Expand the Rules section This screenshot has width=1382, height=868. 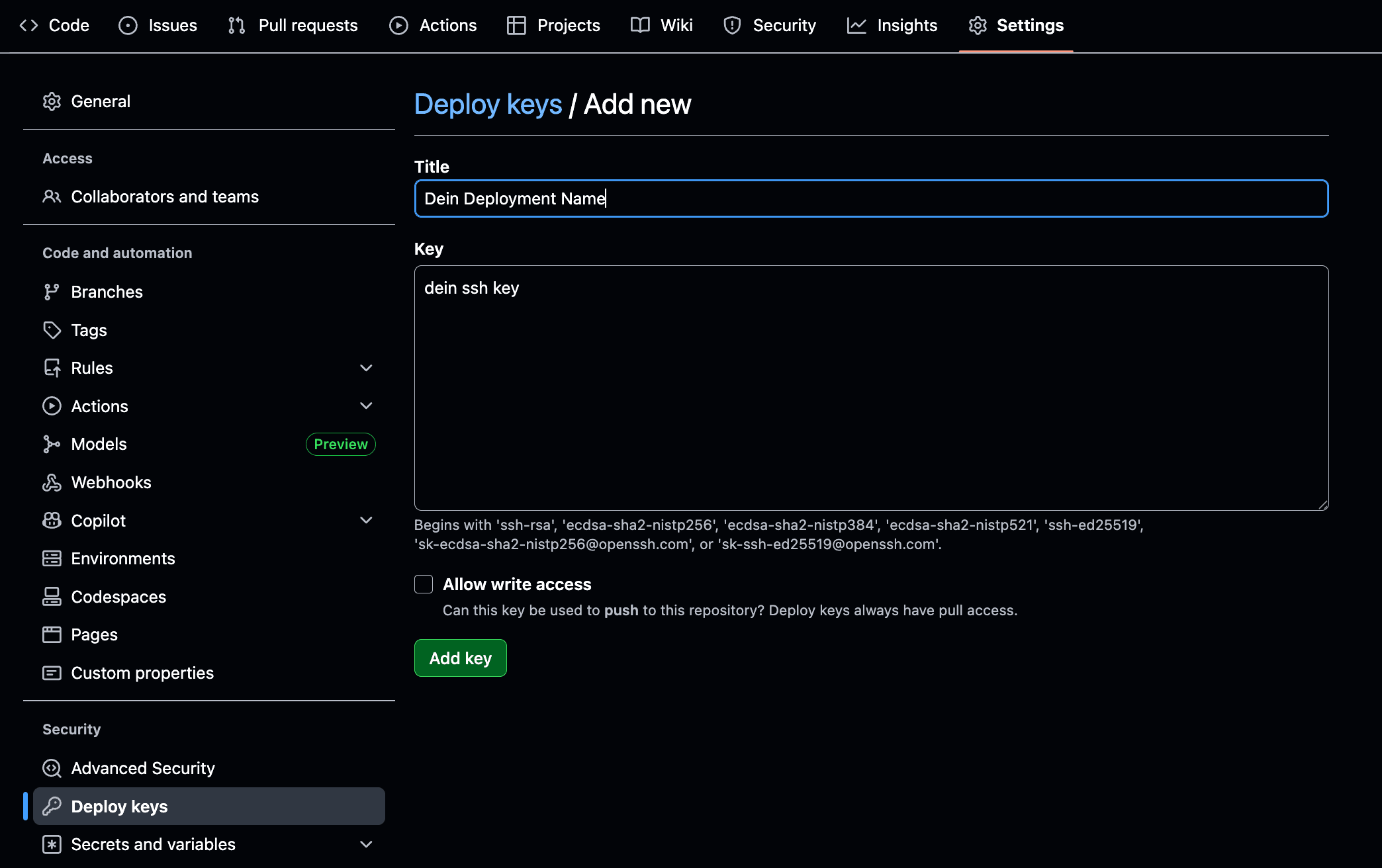pos(366,368)
